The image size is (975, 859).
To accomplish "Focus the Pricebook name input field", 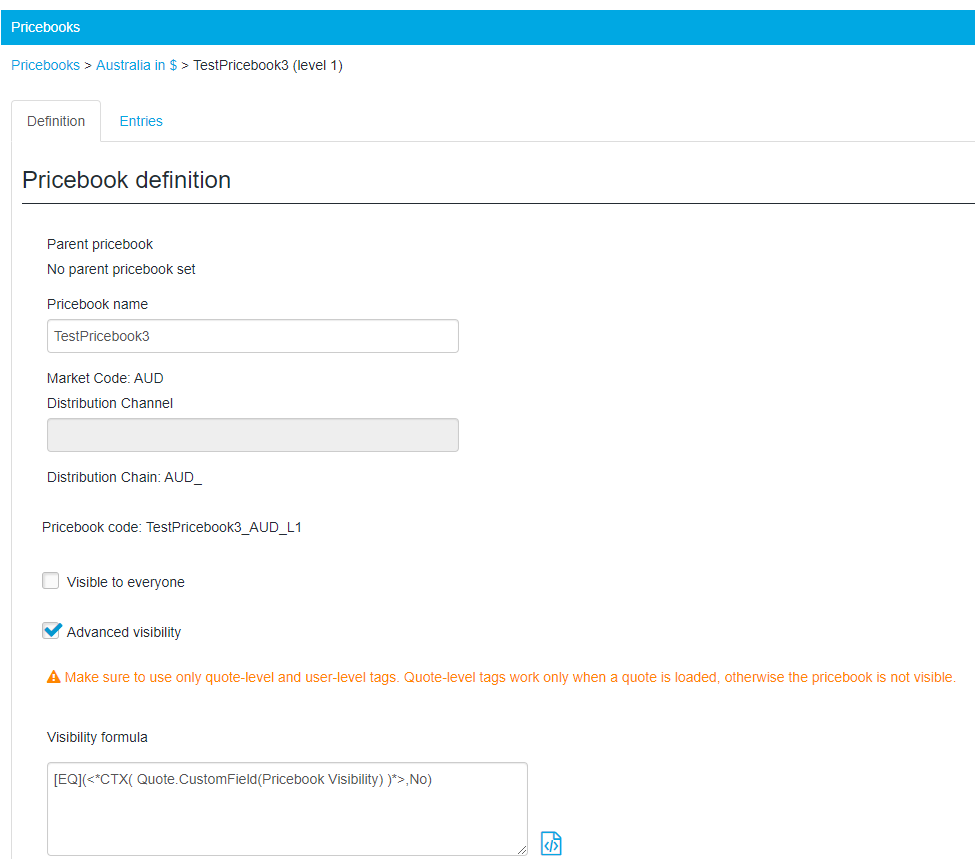I will [x=252, y=336].
